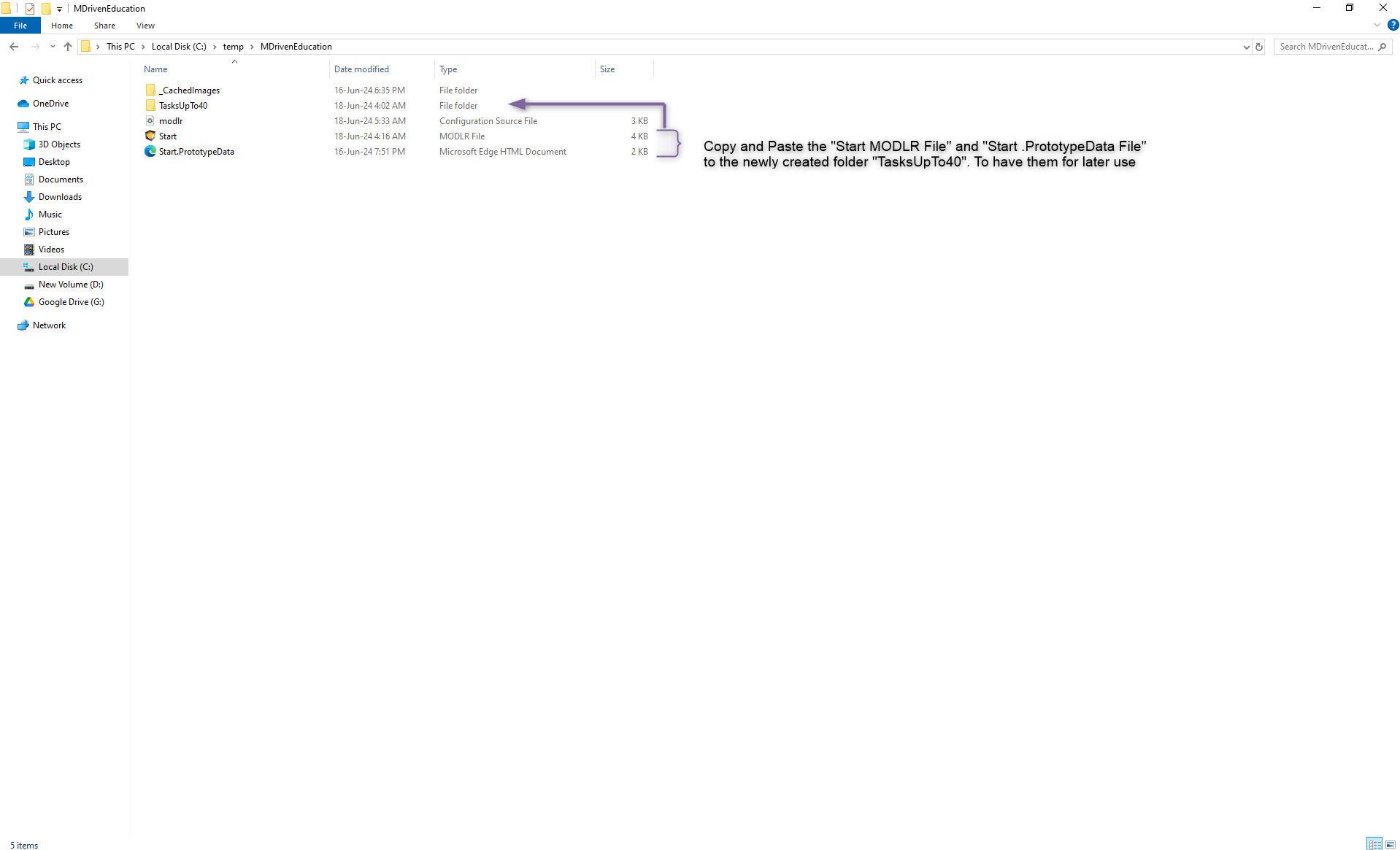Switch to large icons view in status bar

[x=1391, y=844]
